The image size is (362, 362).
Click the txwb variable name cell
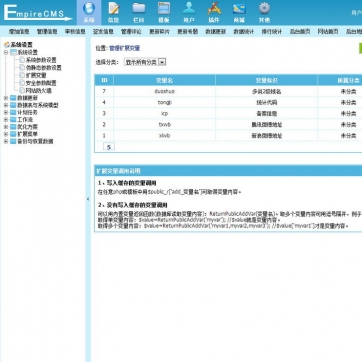(x=165, y=125)
